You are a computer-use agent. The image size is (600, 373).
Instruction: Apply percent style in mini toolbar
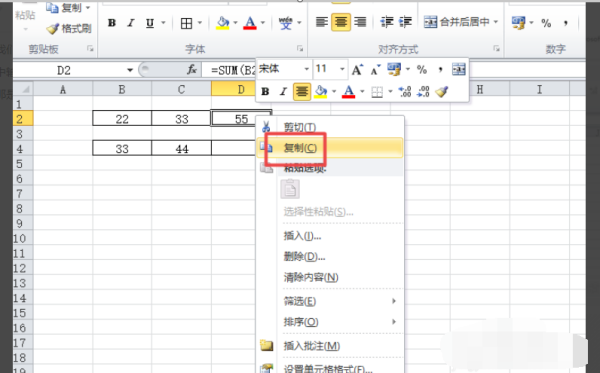[x=422, y=70]
